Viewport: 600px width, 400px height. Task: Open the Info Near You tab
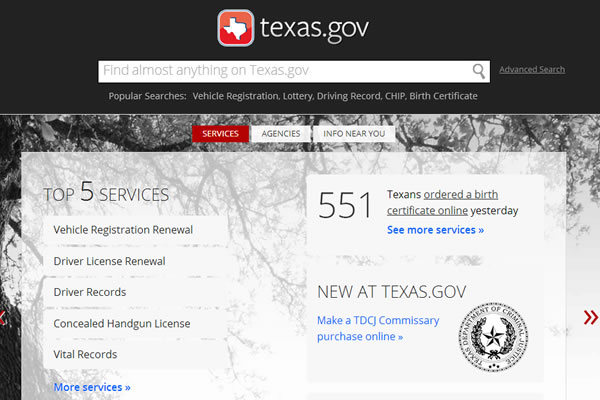pos(354,134)
